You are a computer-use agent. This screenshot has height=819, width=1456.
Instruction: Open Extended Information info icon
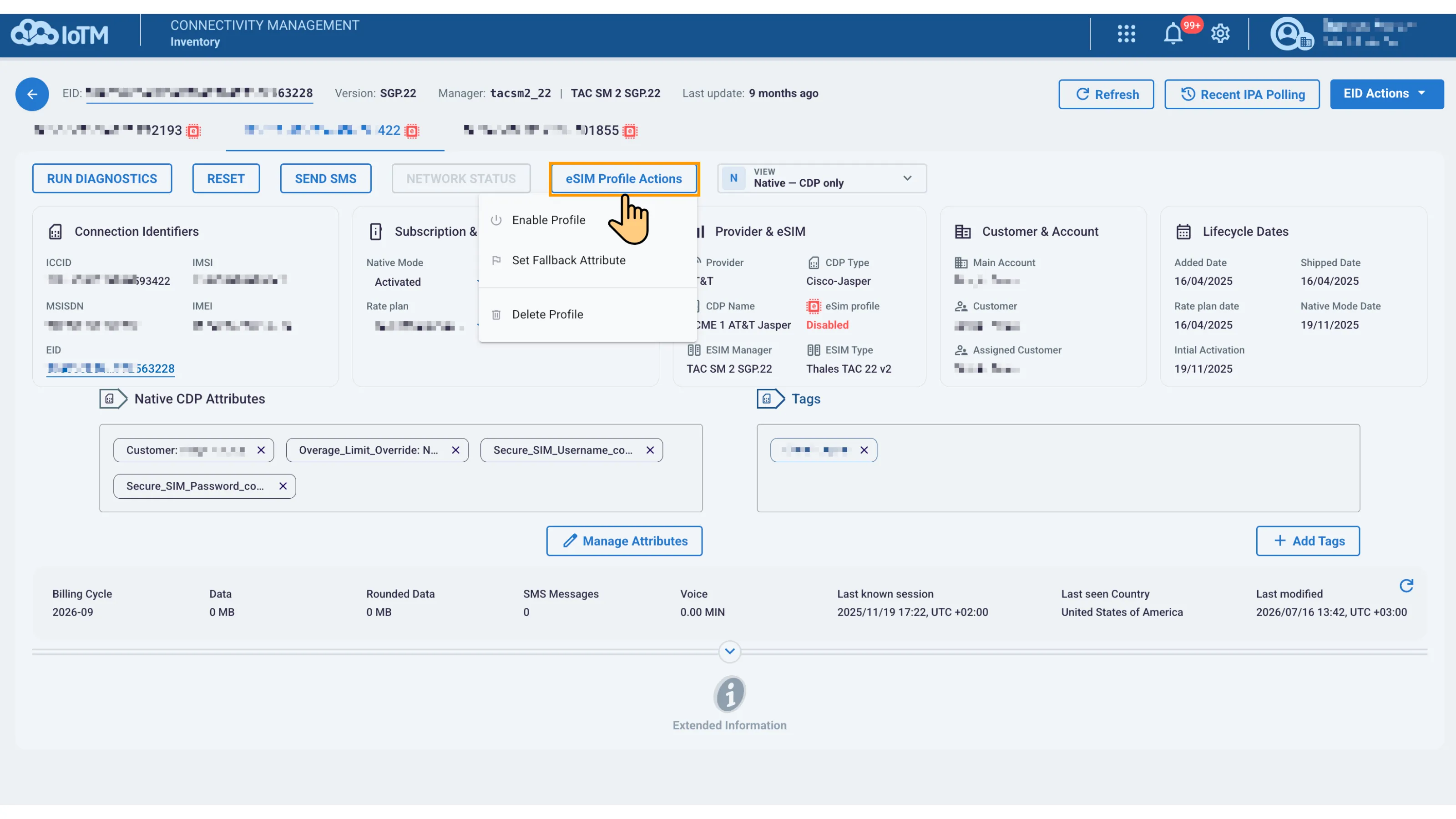pyautogui.click(x=730, y=694)
